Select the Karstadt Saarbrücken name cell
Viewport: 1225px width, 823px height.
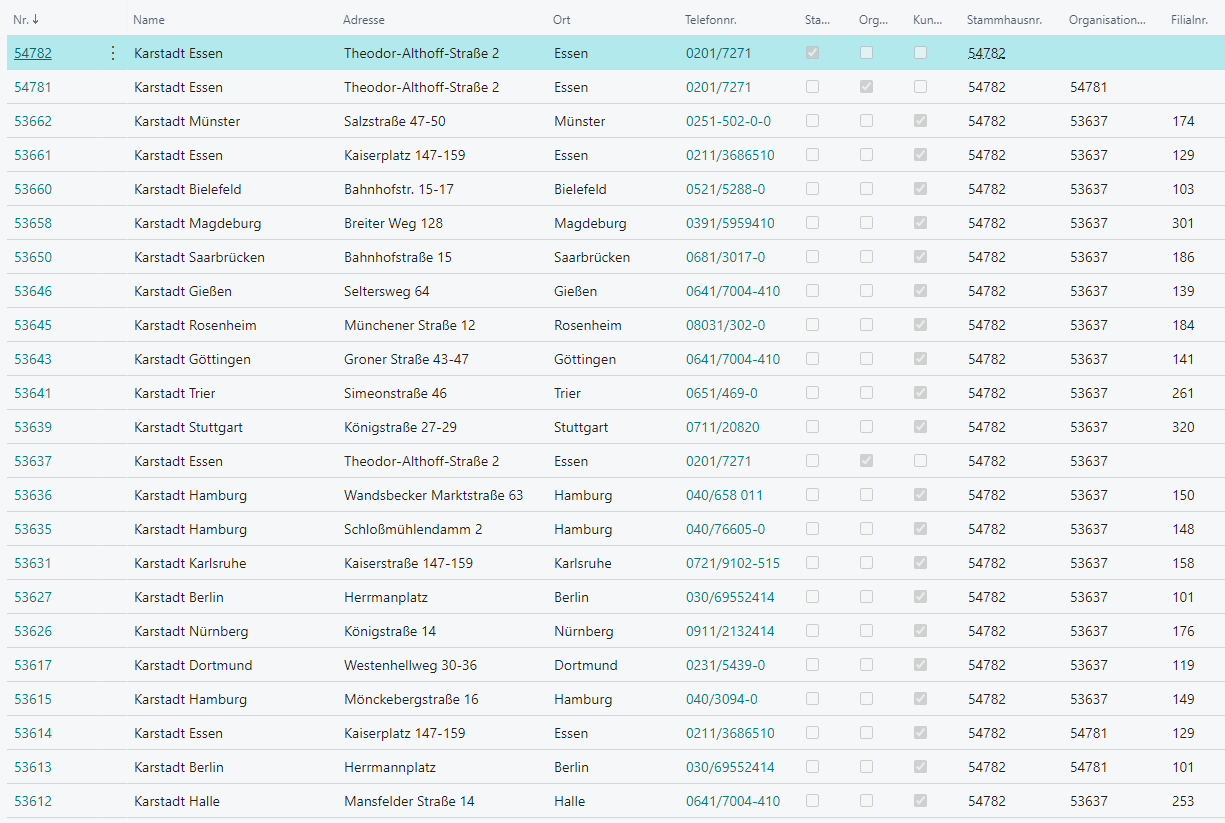tap(199, 257)
